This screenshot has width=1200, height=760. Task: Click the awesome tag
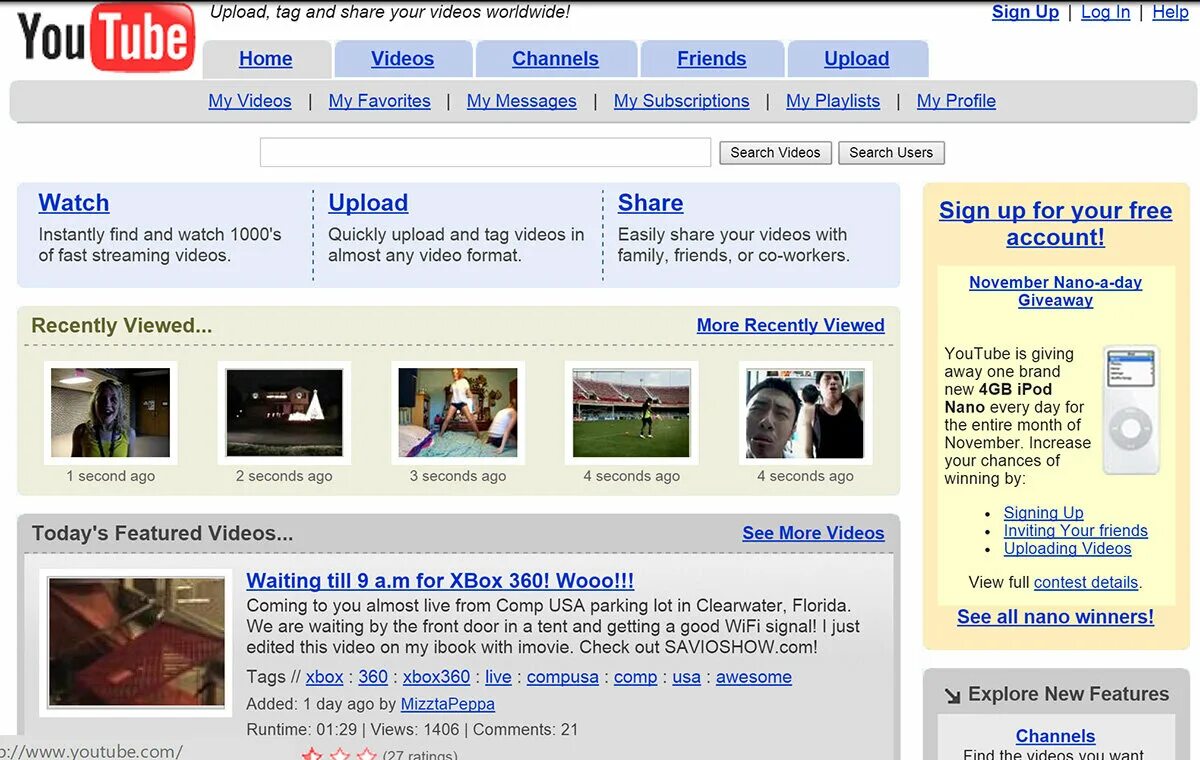(x=754, y=677)
